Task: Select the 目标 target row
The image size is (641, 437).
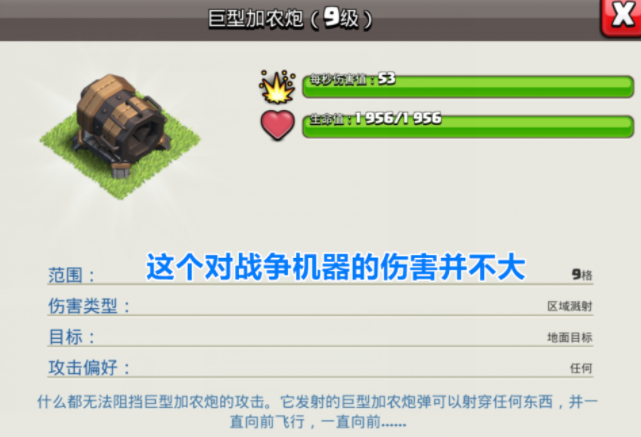Action: 320,337
